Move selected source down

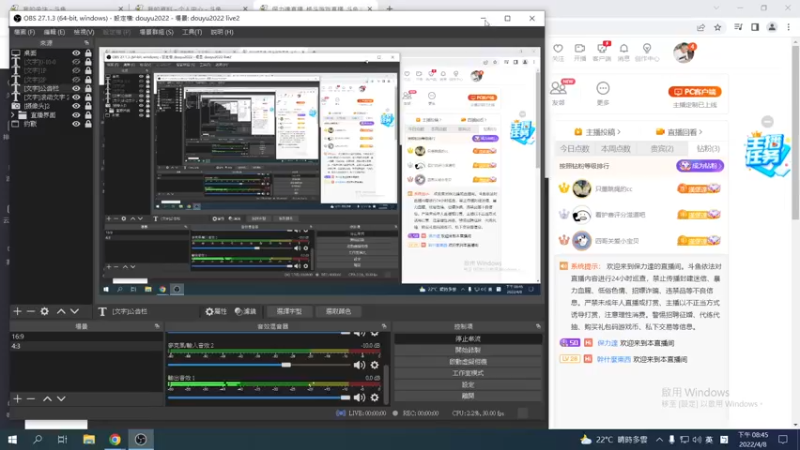(x=74, y=311)
